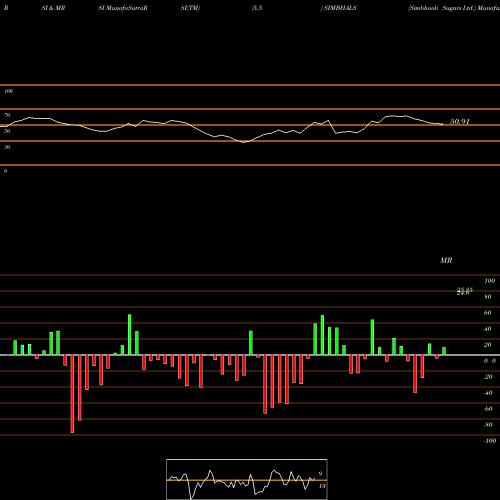The image size is (500, 500).
Task: Click the 100 axis label in MR panel
Action: (490, 281)
